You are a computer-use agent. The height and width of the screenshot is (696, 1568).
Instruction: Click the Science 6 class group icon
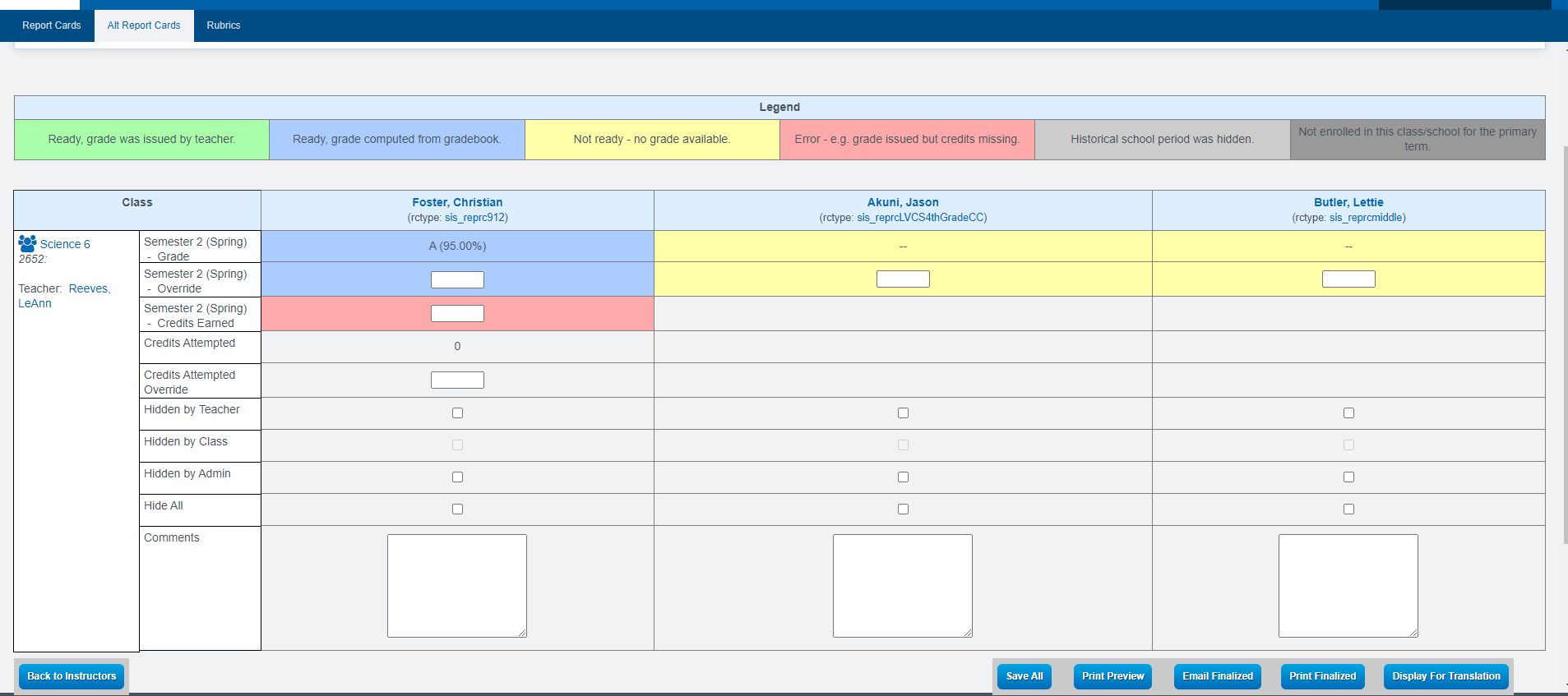click(27, 243)
